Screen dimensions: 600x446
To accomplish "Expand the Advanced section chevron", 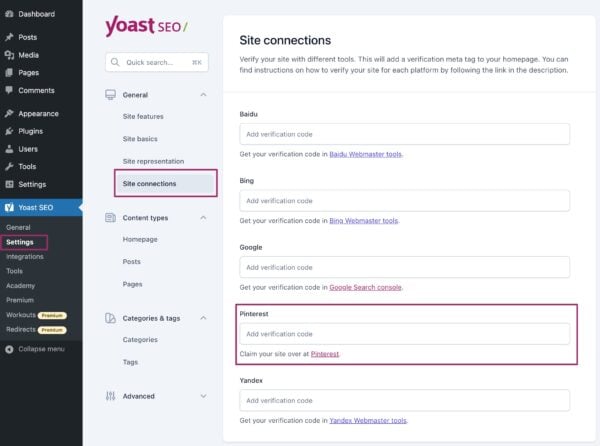I will click(x=204, y=396).
